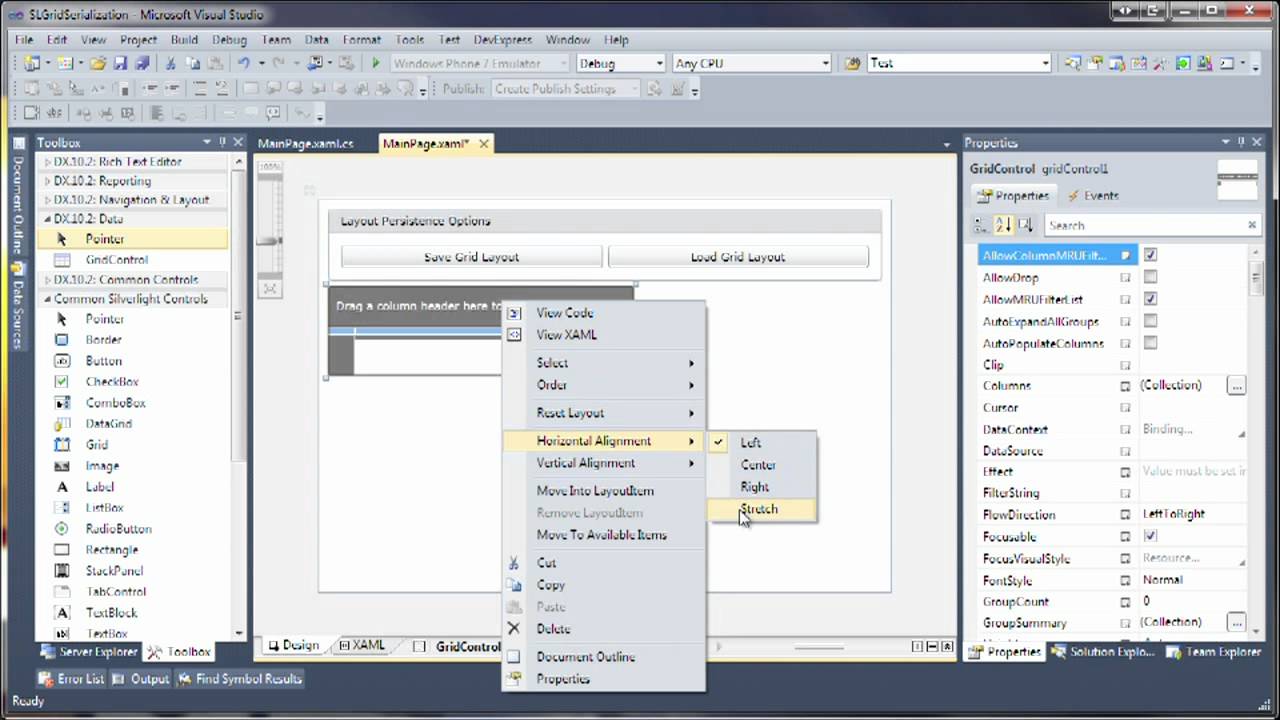Open the Test search combo box dropdown
The image size is (1280, 720).
click(1045, 63)
